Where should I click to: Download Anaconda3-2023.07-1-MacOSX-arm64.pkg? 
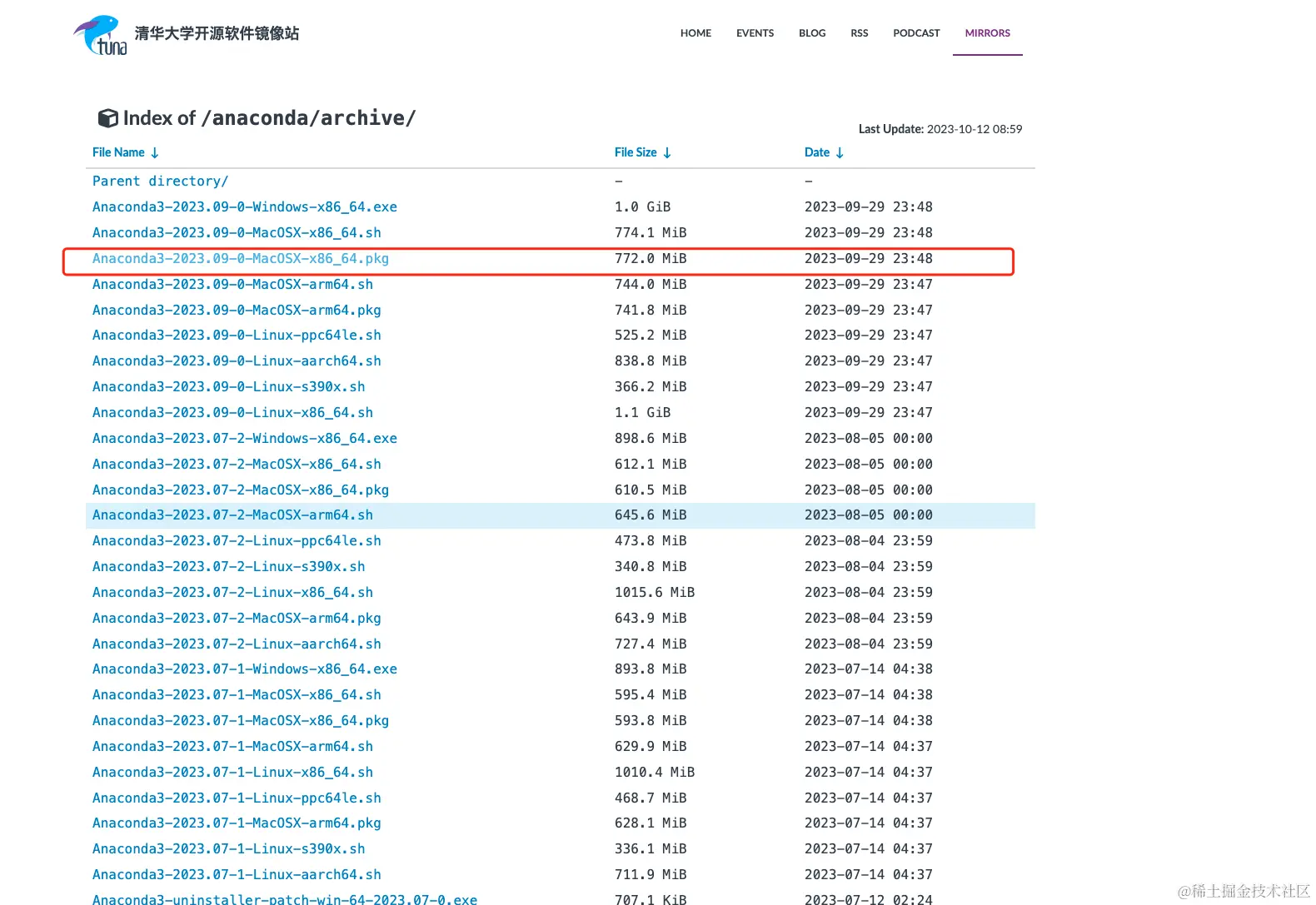[237, 823]
